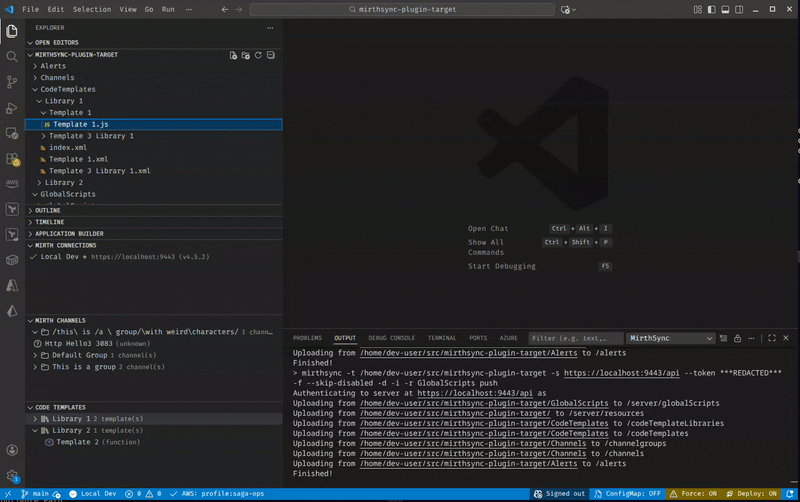Open the View menu

pyautogui.click(x=128, y=9)
